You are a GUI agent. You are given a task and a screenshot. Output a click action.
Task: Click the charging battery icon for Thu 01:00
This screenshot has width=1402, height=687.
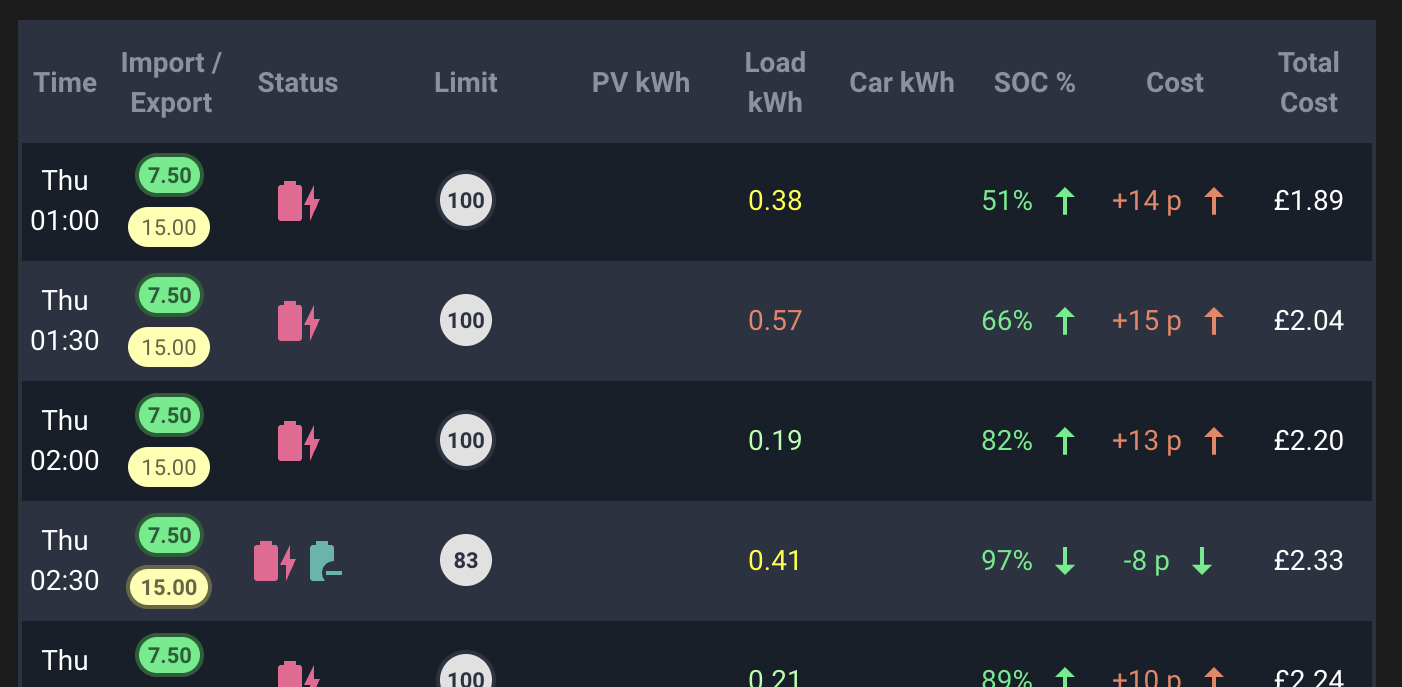pos(298,201)
